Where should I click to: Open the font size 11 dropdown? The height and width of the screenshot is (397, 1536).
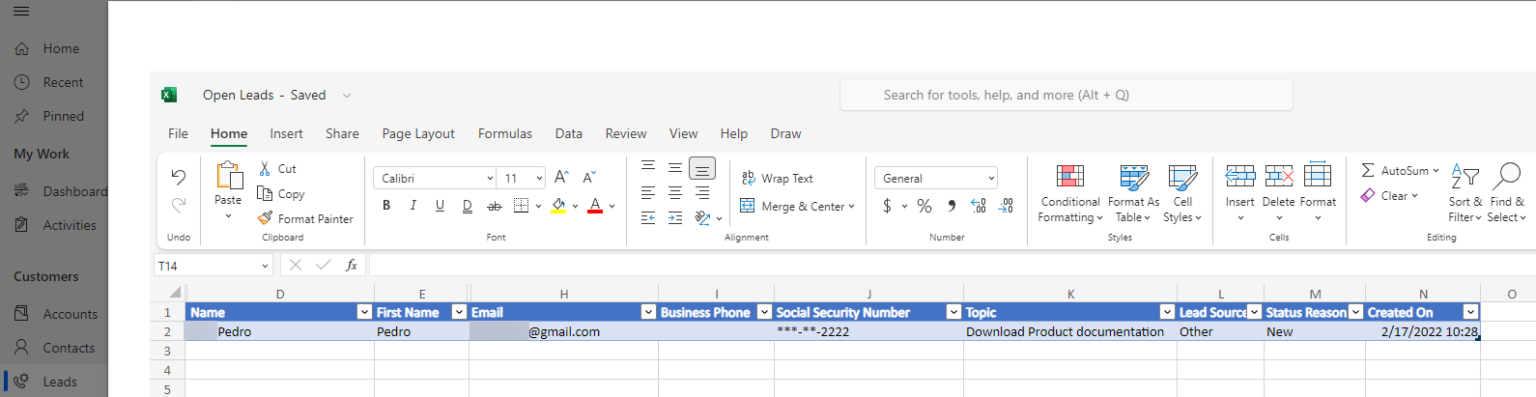539,178
